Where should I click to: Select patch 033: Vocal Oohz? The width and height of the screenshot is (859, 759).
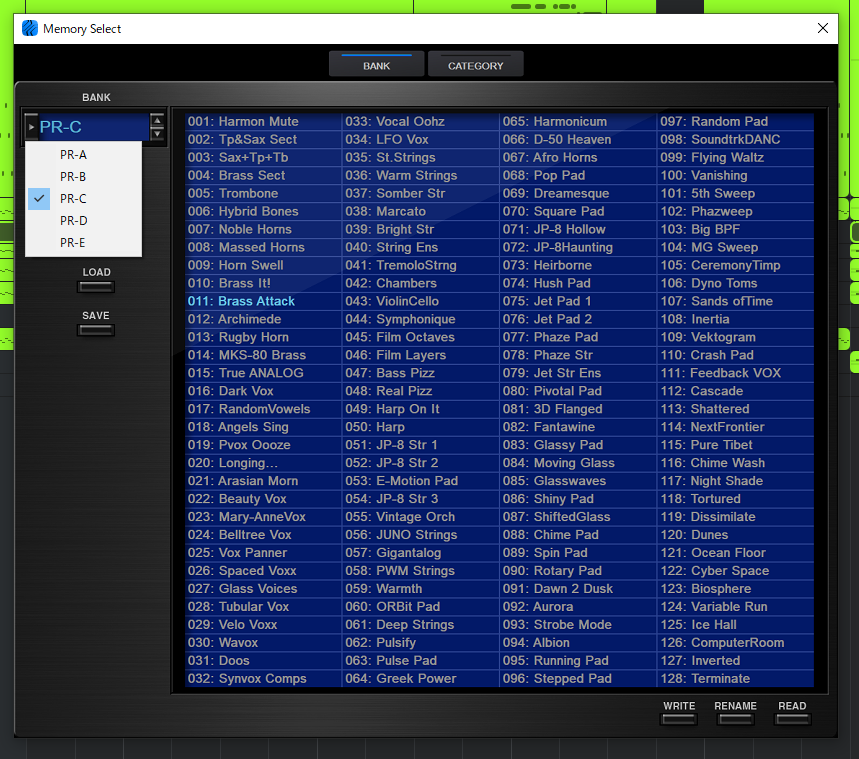tap(421, 122)
